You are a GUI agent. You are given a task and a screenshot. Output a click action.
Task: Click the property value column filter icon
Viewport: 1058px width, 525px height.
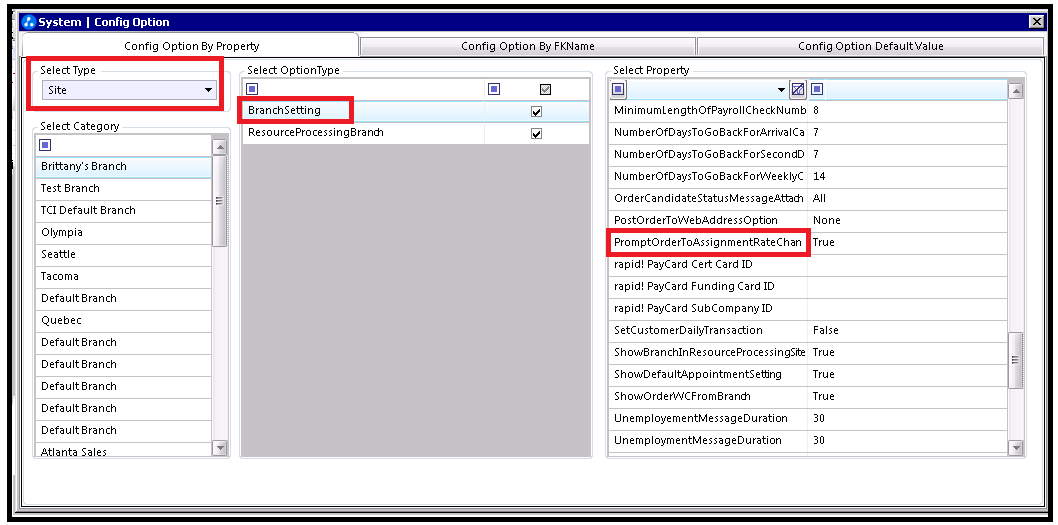(817, 90)
